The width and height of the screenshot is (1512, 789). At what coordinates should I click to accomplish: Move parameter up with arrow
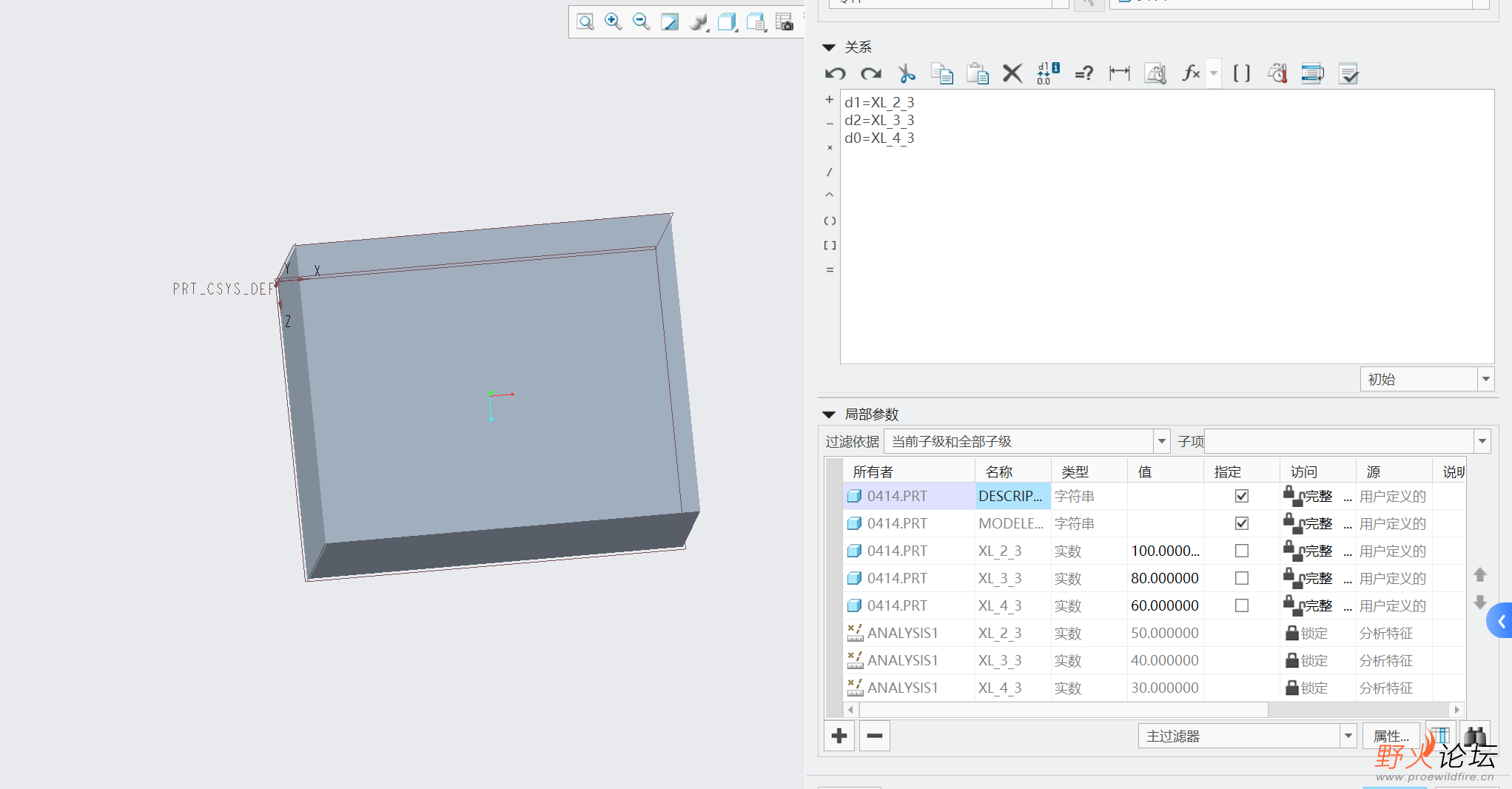(x=1480, y=574)
